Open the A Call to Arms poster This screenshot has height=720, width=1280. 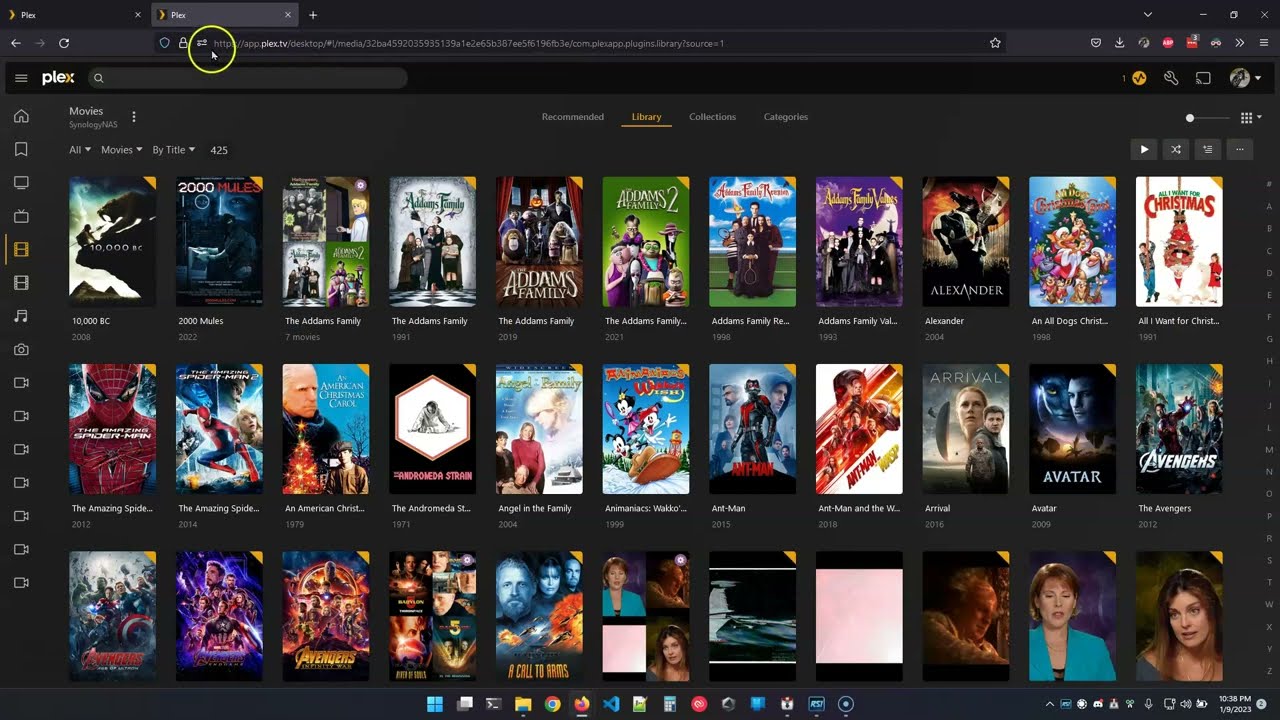[x=539, y=615]
